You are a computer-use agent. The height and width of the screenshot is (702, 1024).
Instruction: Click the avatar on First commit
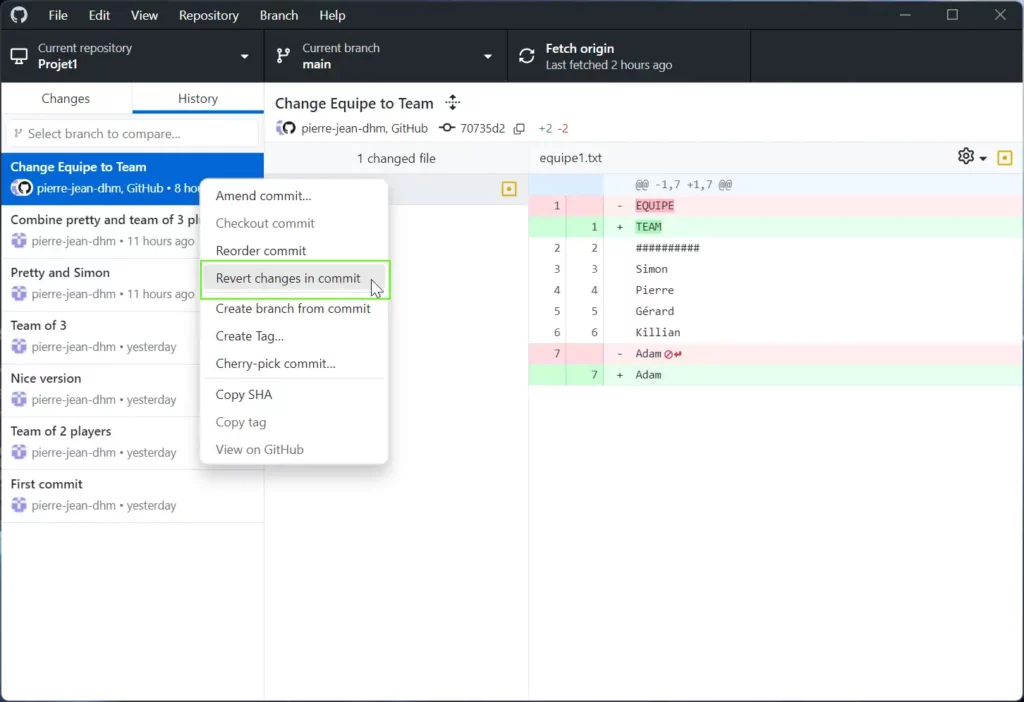pyautogui.click(x=19, y=505)
